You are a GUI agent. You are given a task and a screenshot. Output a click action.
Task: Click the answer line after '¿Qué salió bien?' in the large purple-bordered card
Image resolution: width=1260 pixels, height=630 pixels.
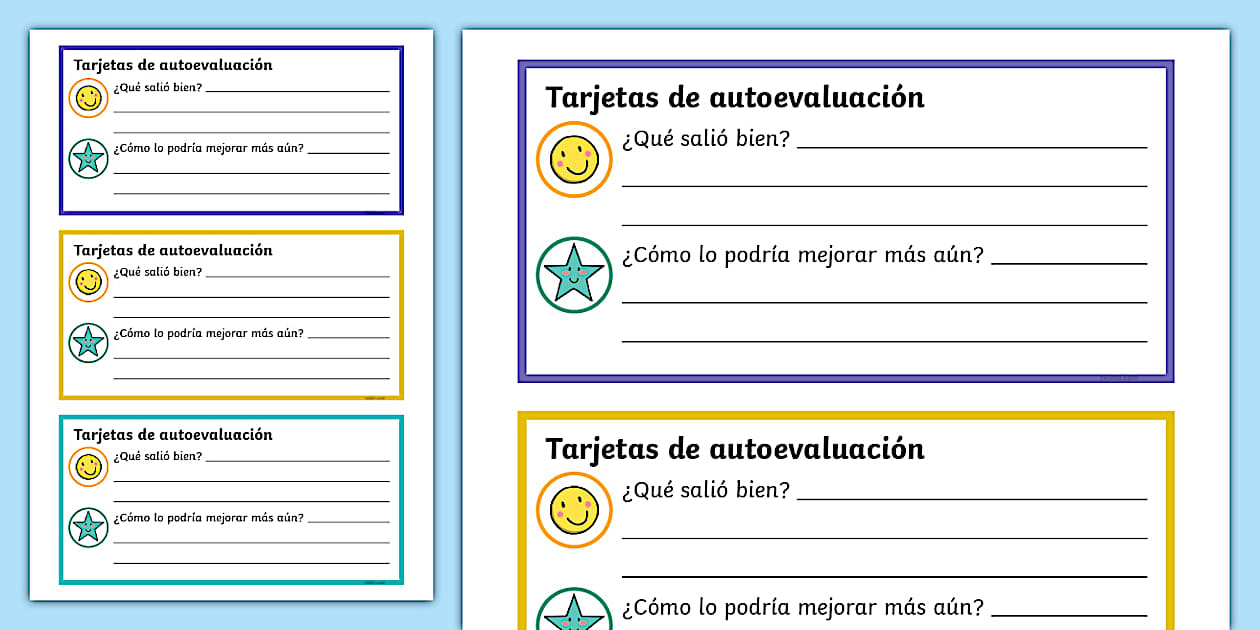pos(971,146)
